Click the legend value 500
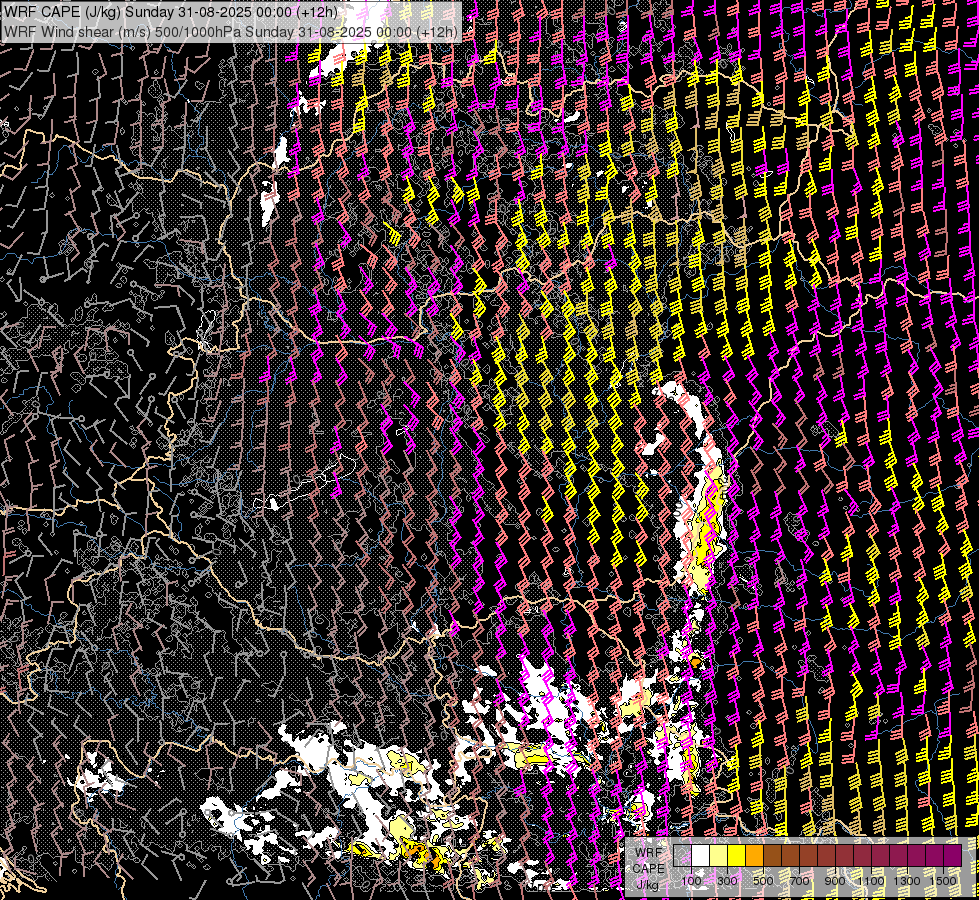The image size is (979, 900). (763, 881)
